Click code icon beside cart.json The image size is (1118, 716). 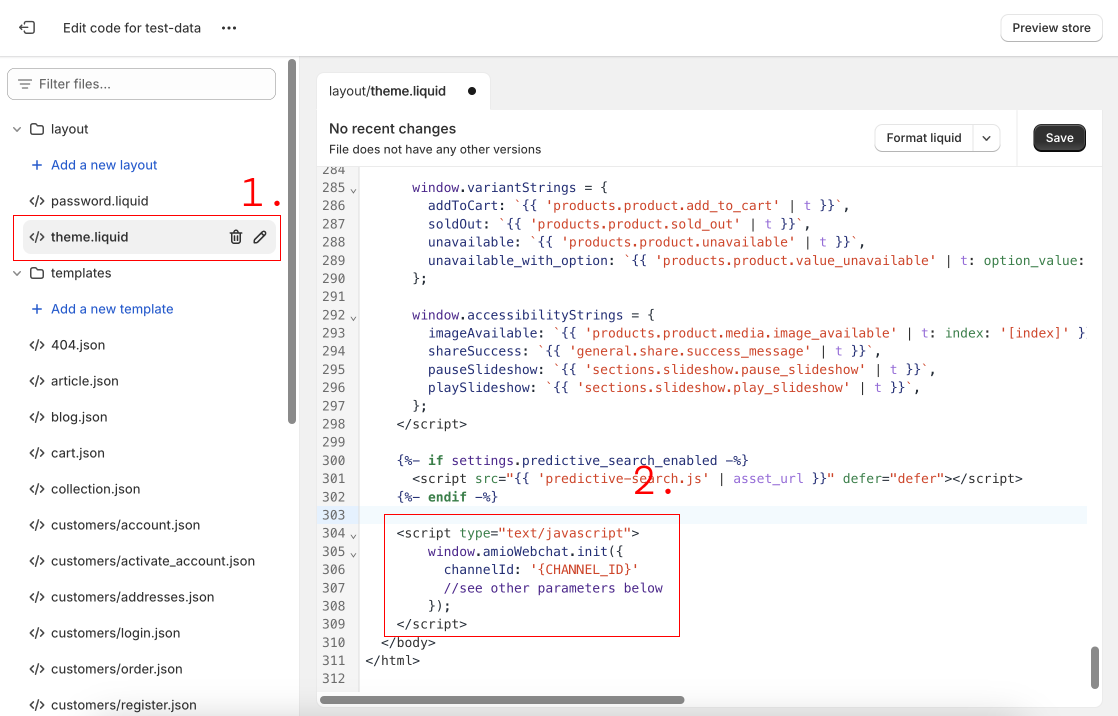tap(37, 453)
